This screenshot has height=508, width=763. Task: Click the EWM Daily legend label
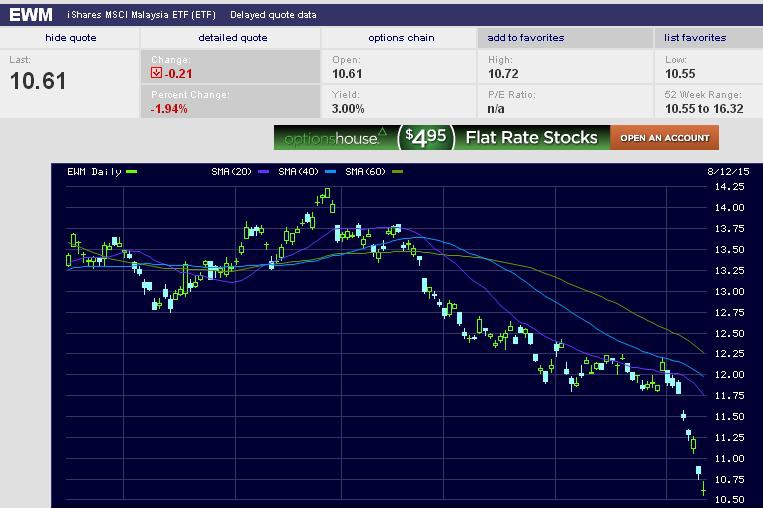pos(94,172)
